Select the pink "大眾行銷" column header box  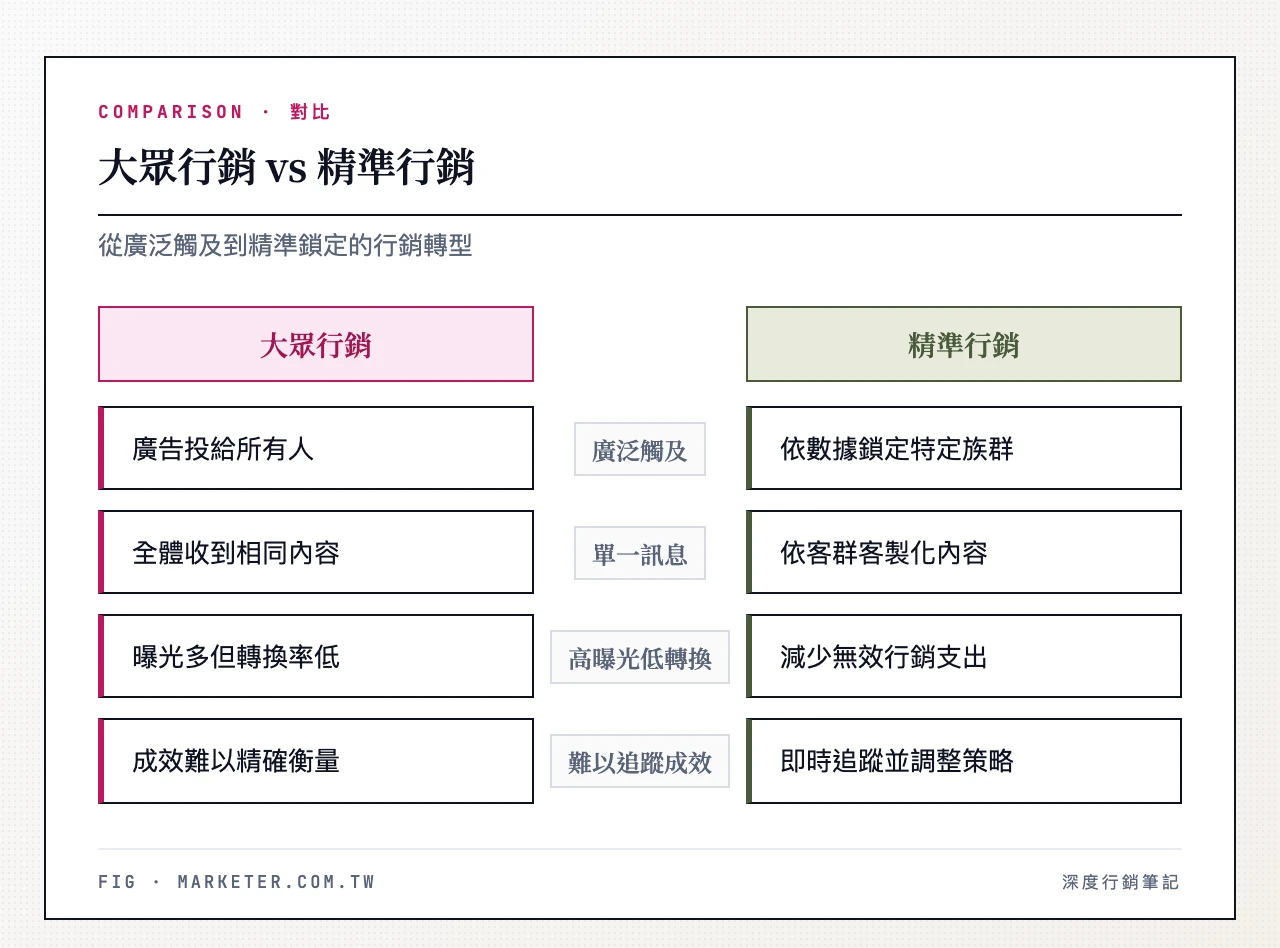[316, 344]
